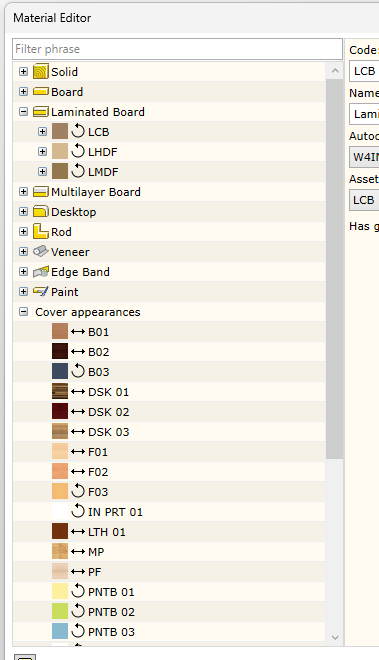Select the PF appearance row
The height and width of the screenshot is (660, 379).
point(169,572)
